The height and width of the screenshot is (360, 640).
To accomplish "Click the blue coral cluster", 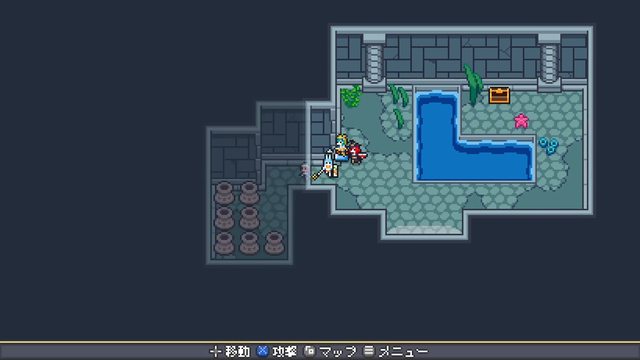I will (549, 146).
